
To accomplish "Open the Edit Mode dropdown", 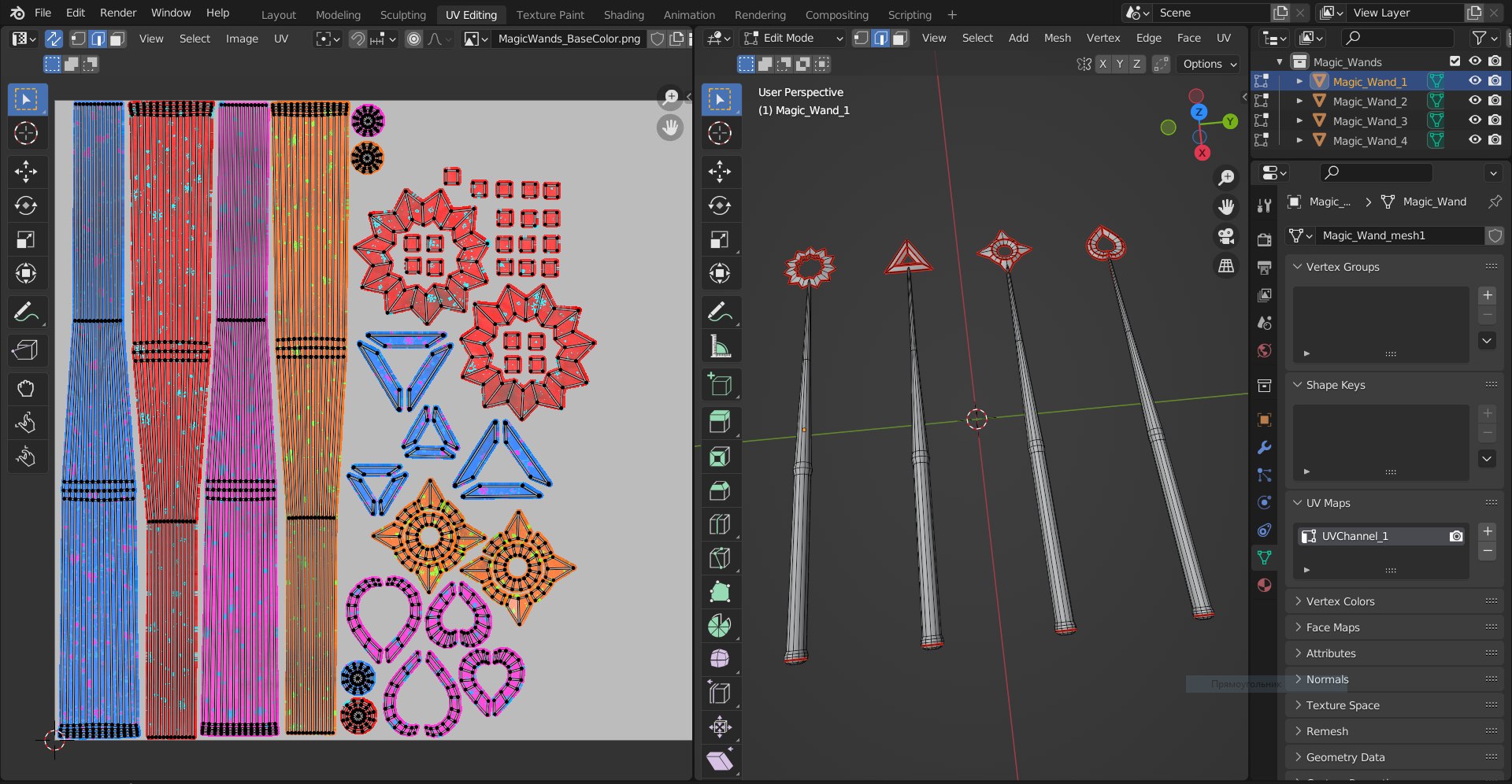I will (x=793, y=38).
